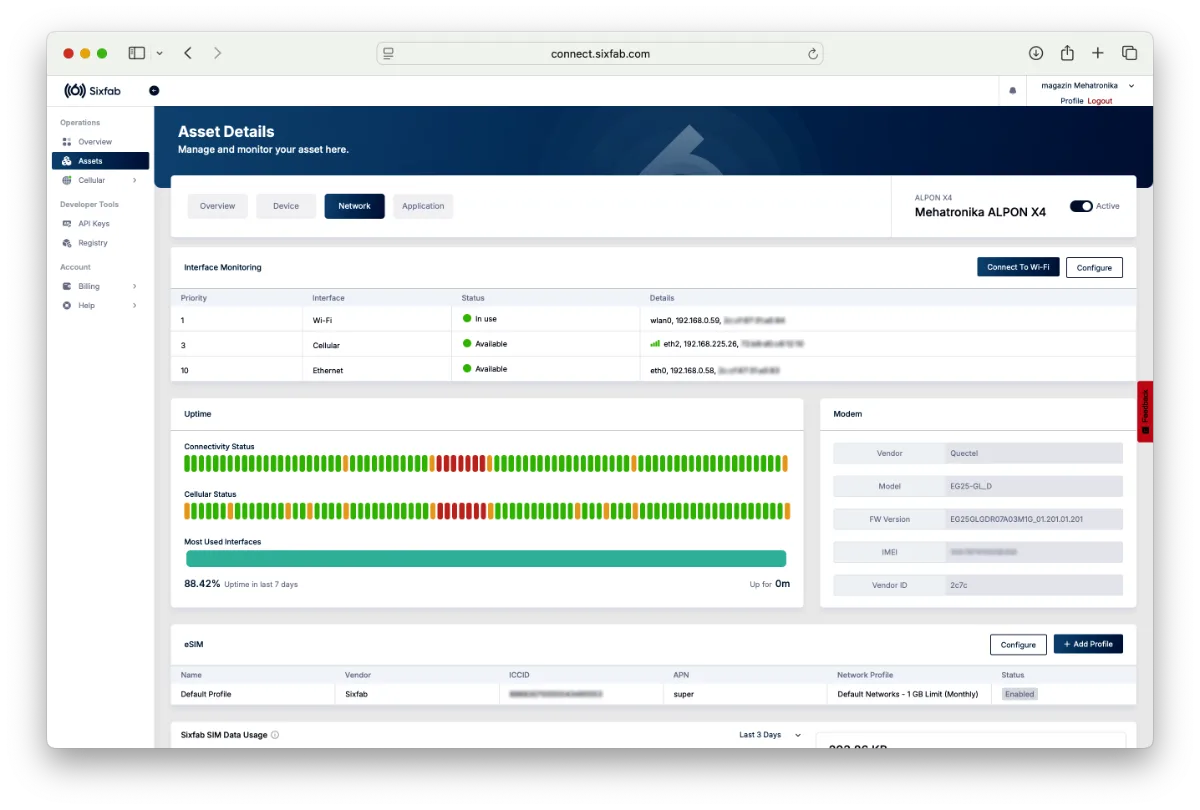Switch to the Device tab

[286, 206]
